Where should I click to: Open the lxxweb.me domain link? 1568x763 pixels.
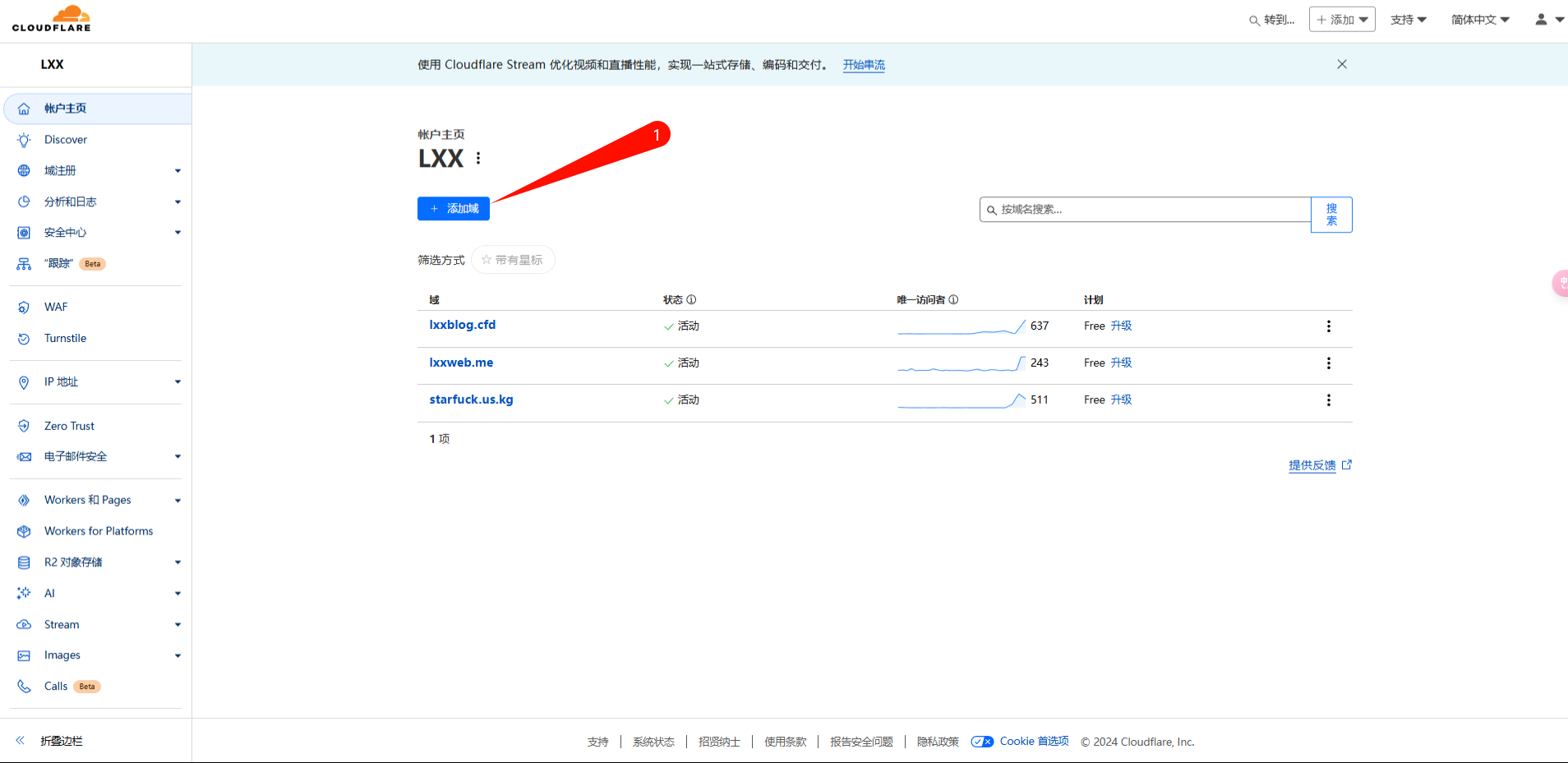pyautogui.click(x=461, y=363)
